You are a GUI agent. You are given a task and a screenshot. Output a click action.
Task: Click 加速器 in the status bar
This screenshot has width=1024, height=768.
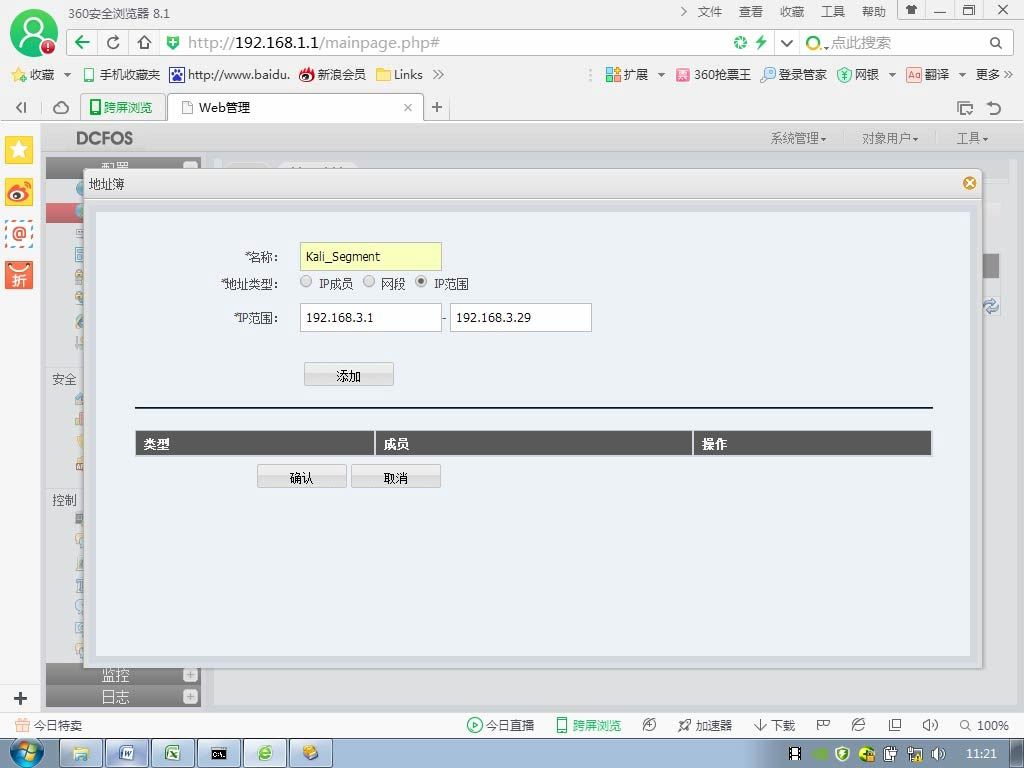(x=705, y=726)
